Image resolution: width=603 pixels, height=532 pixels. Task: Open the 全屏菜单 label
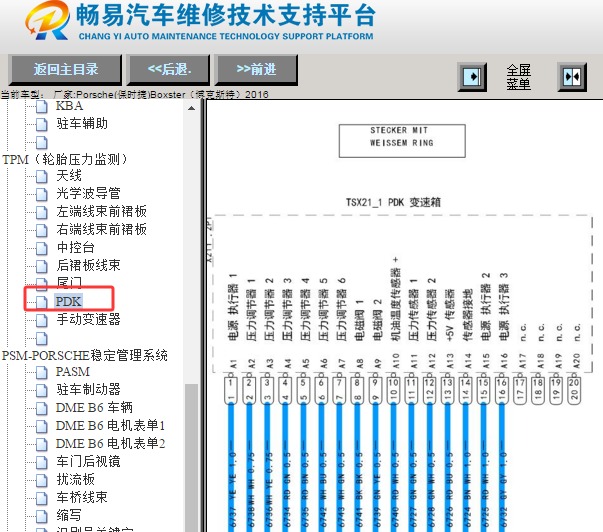coord(518,77)
